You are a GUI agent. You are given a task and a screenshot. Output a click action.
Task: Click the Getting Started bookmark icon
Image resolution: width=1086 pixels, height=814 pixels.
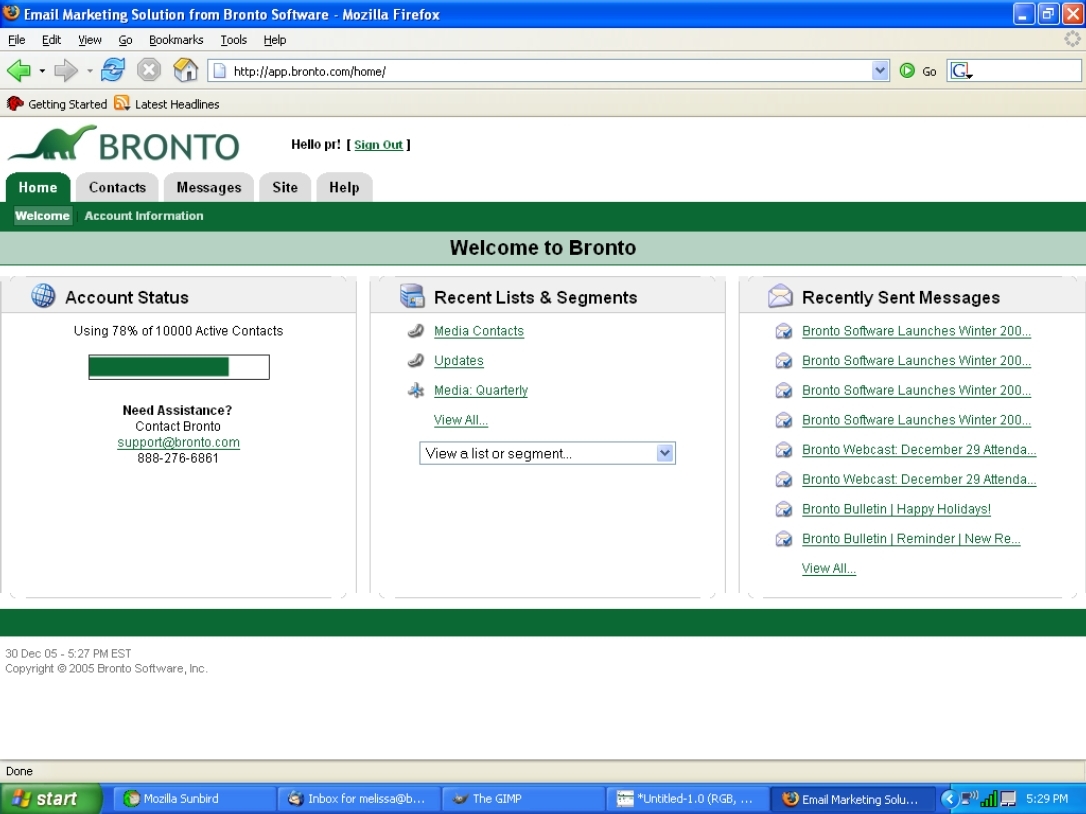(15, 104)
